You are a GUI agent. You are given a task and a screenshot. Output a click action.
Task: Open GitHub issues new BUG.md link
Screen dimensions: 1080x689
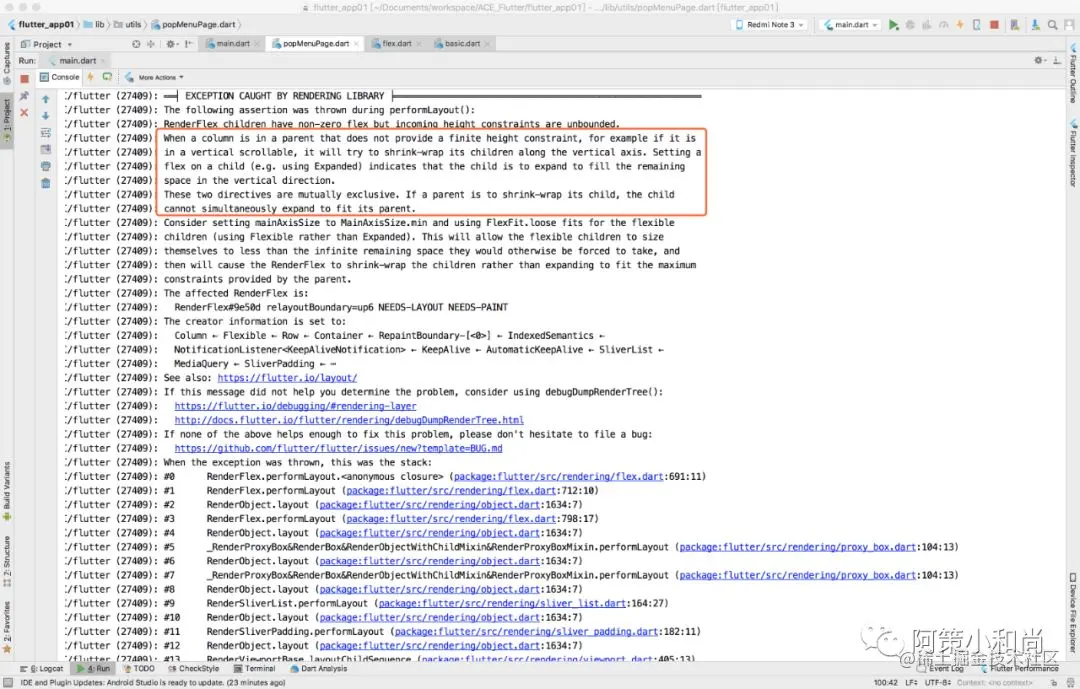pyautogui.click(x=338, y=448)
